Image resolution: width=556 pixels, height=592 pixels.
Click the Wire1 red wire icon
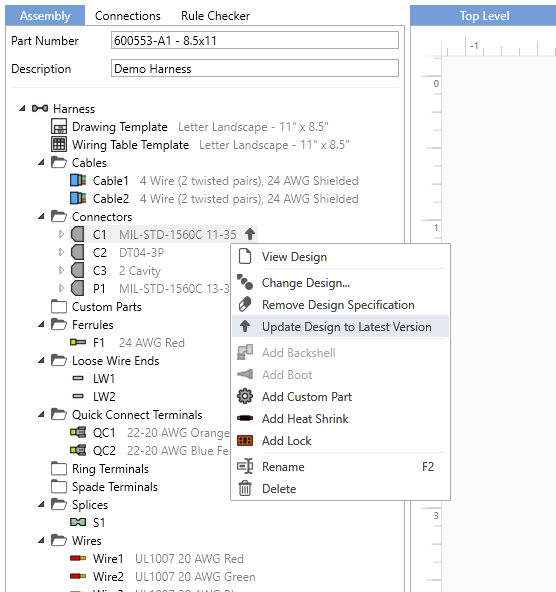click(78, 558)
